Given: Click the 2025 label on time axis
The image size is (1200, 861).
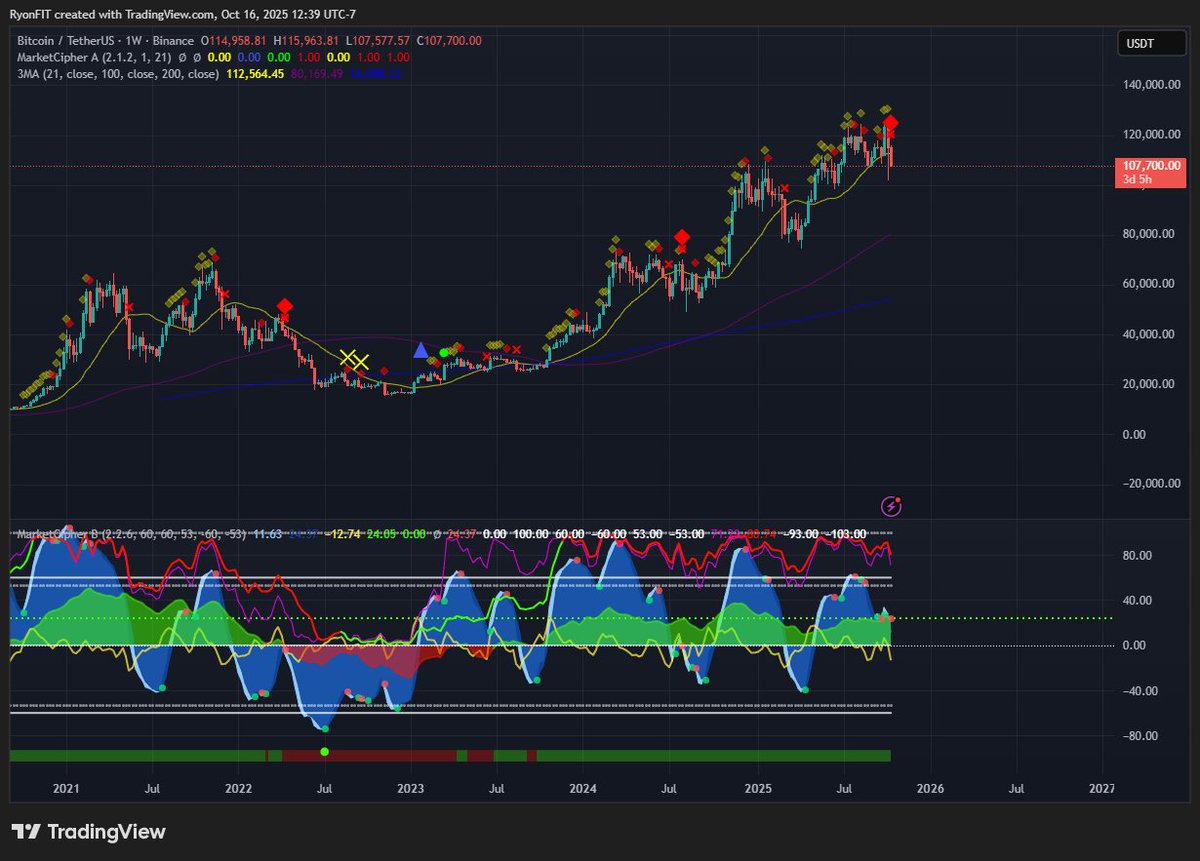Looking at the screenshot, I should tap(758, 789).
